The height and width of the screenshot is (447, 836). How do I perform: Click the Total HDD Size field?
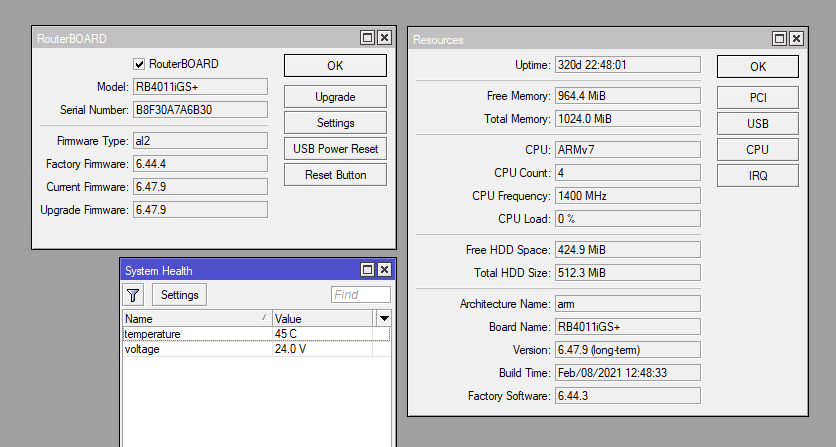628,273
